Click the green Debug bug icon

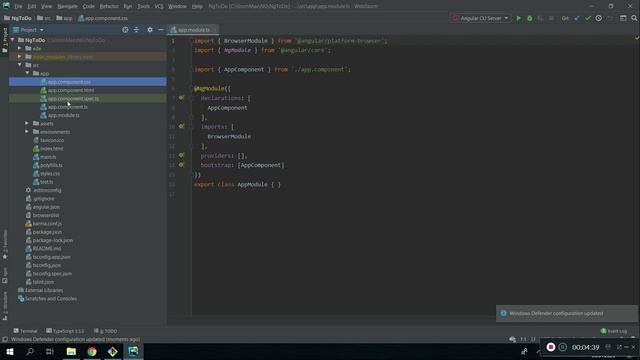coord(529,18)
